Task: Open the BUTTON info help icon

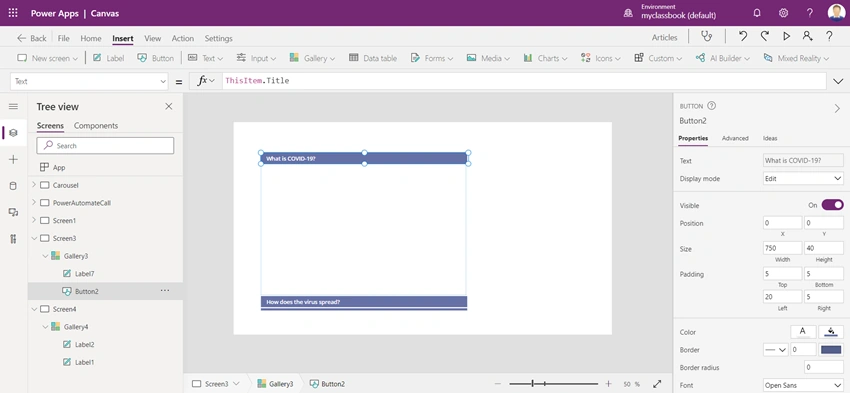Action: [x=712, y=106]
